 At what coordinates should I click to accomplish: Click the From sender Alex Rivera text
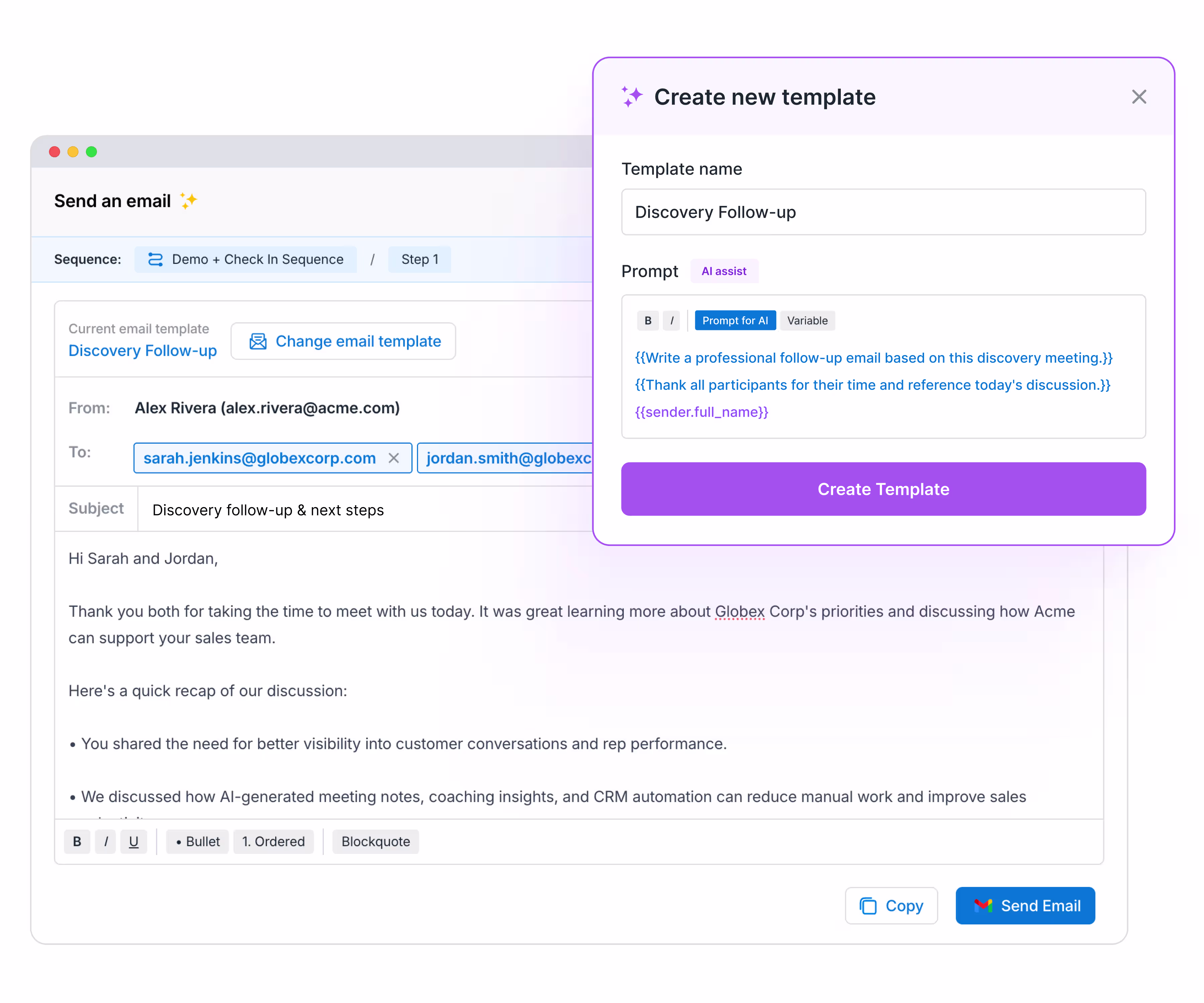[x=267, y=408]
